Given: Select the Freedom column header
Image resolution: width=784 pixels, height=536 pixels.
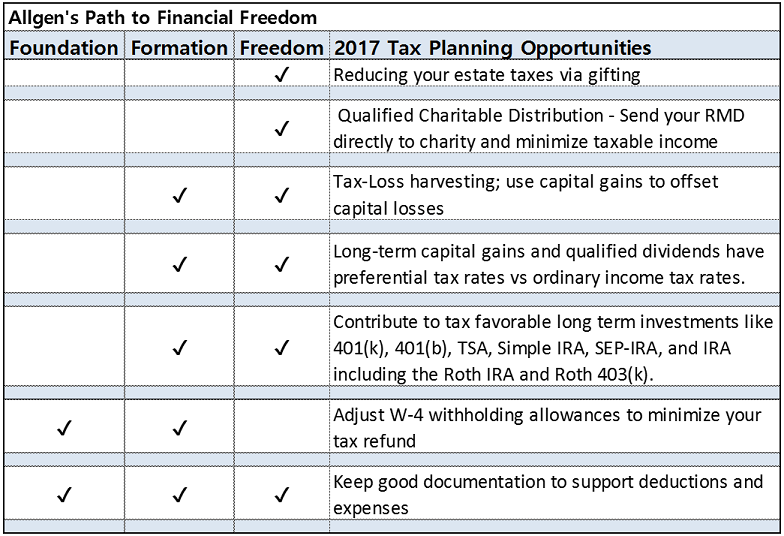Looking at the screenshot, I should click(281, 48).
